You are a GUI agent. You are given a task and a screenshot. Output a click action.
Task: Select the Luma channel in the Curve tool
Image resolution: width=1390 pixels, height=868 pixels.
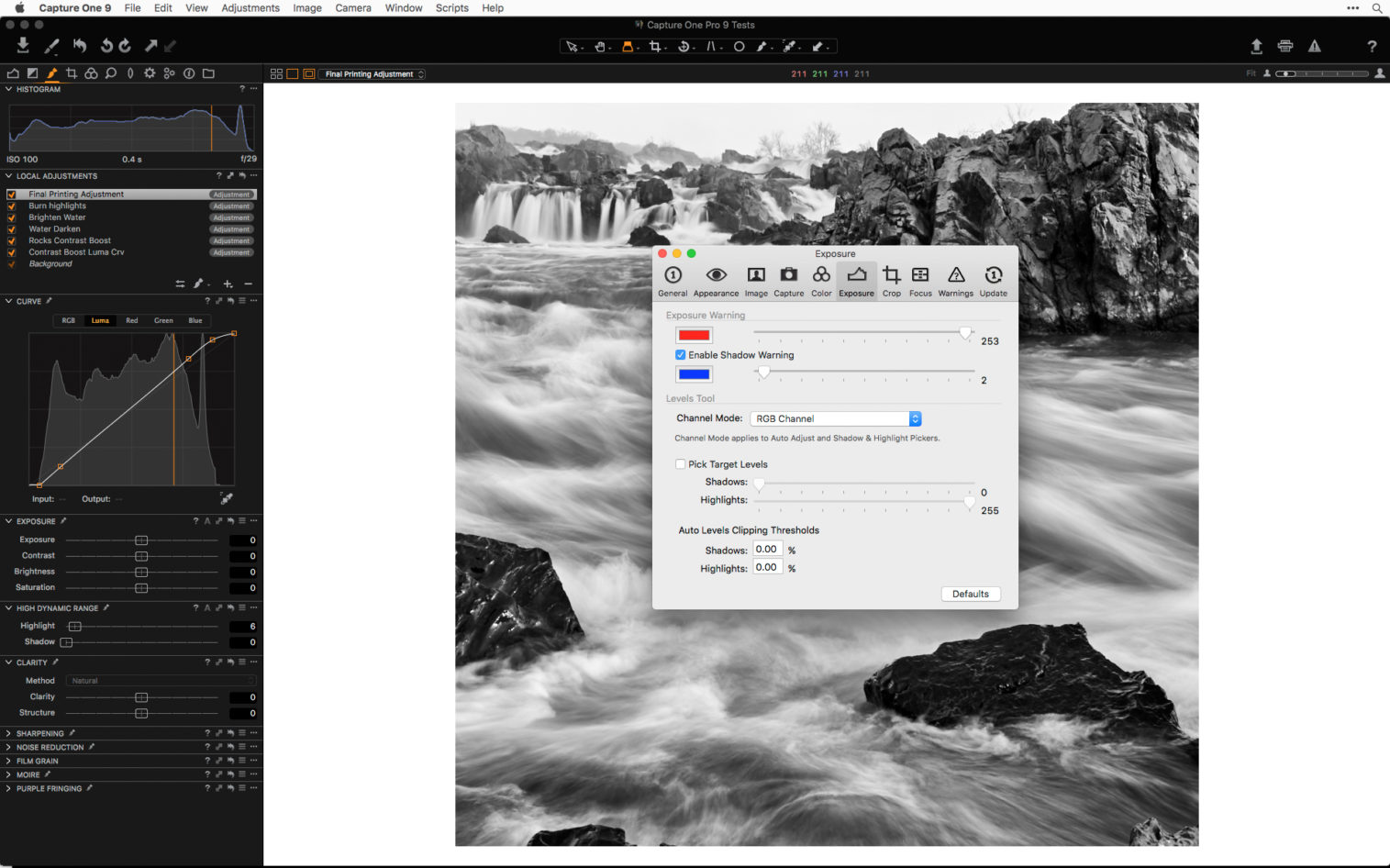(99, 320)
